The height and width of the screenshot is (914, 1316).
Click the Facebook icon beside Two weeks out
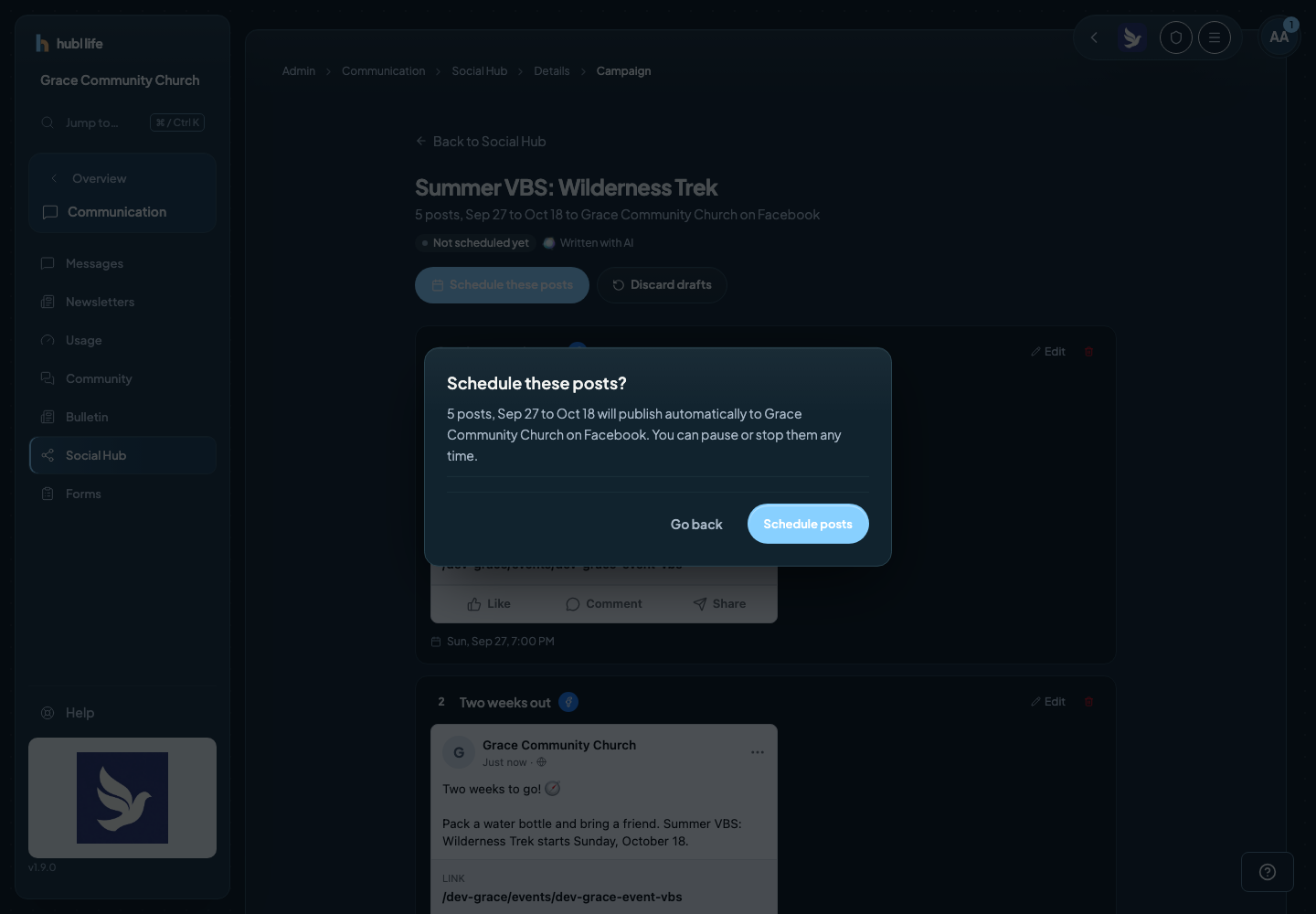click(x=568, y=702)
